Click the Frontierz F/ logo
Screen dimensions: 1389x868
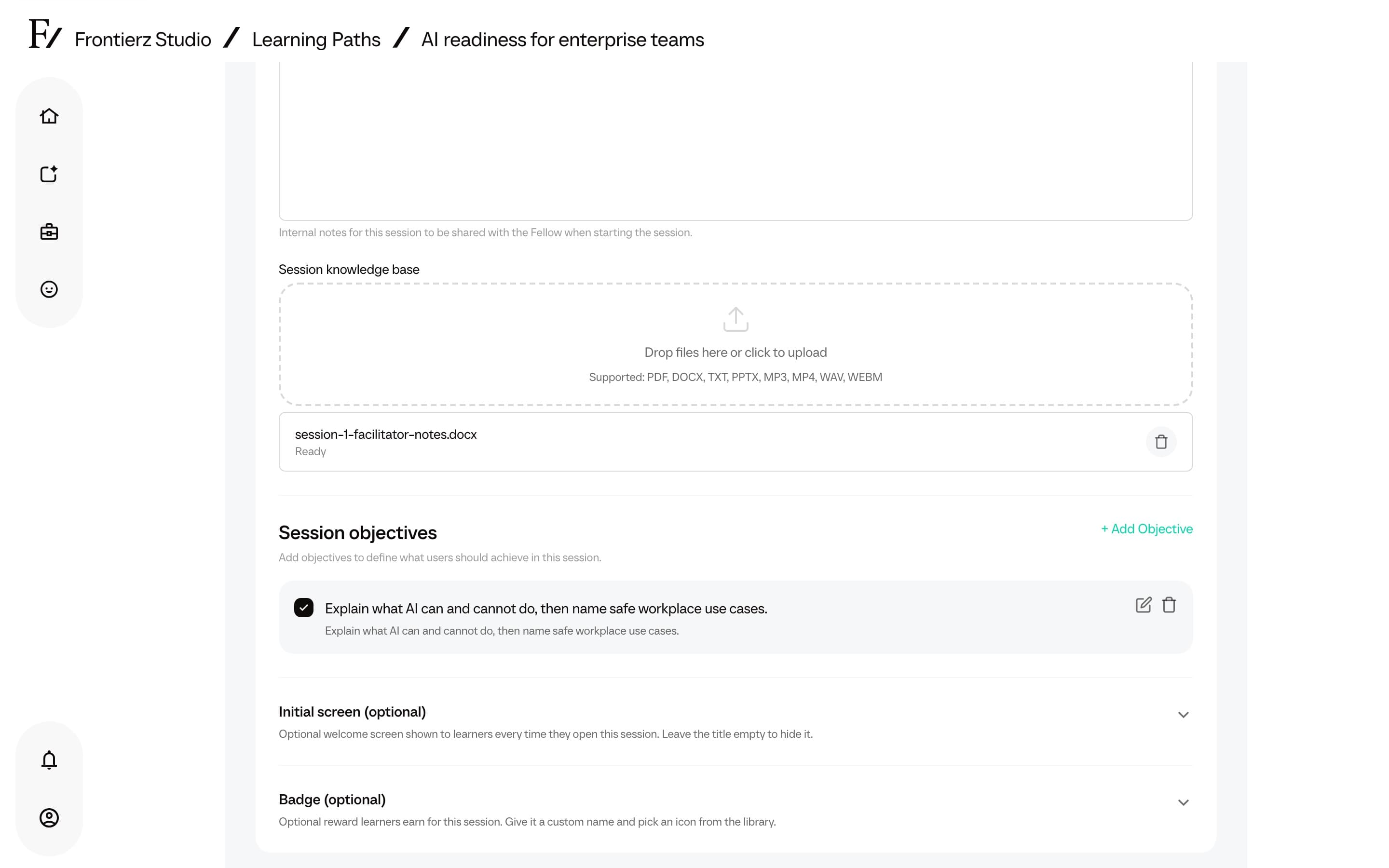pos(45,34)
